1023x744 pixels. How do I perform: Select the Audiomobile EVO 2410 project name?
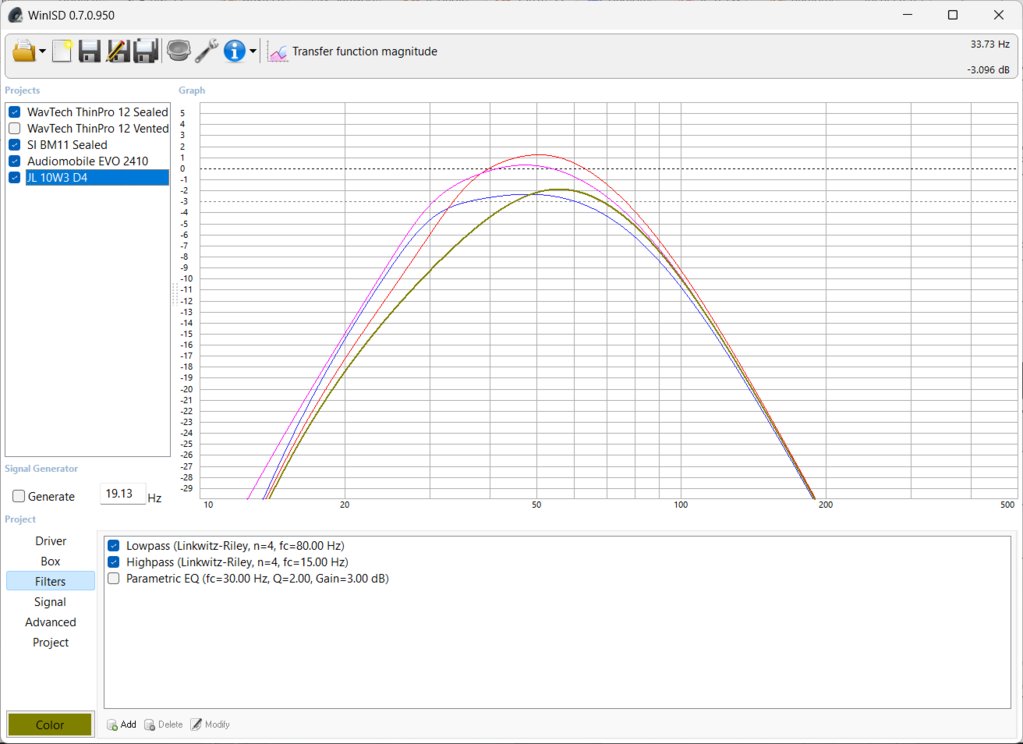87,161
